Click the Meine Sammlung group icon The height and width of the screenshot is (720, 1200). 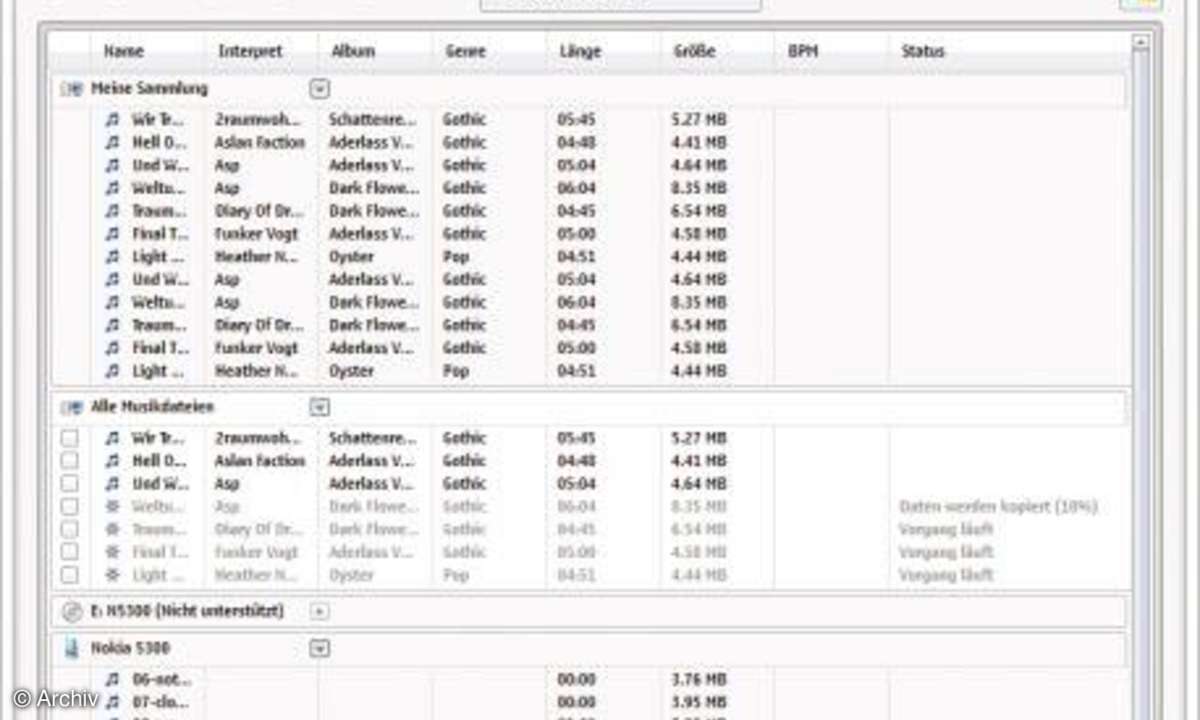coord(71,89)
